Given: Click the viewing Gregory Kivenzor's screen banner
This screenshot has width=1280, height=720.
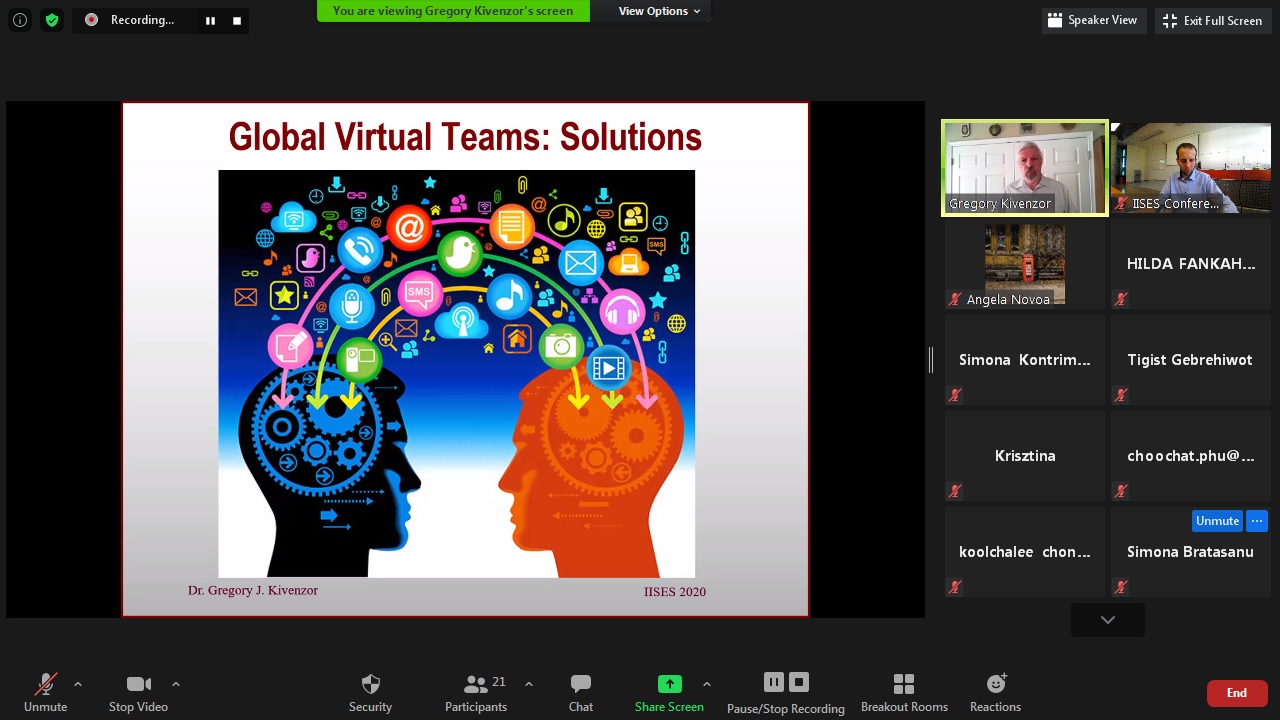Looking at the screenshot, I should click(453, 11).
